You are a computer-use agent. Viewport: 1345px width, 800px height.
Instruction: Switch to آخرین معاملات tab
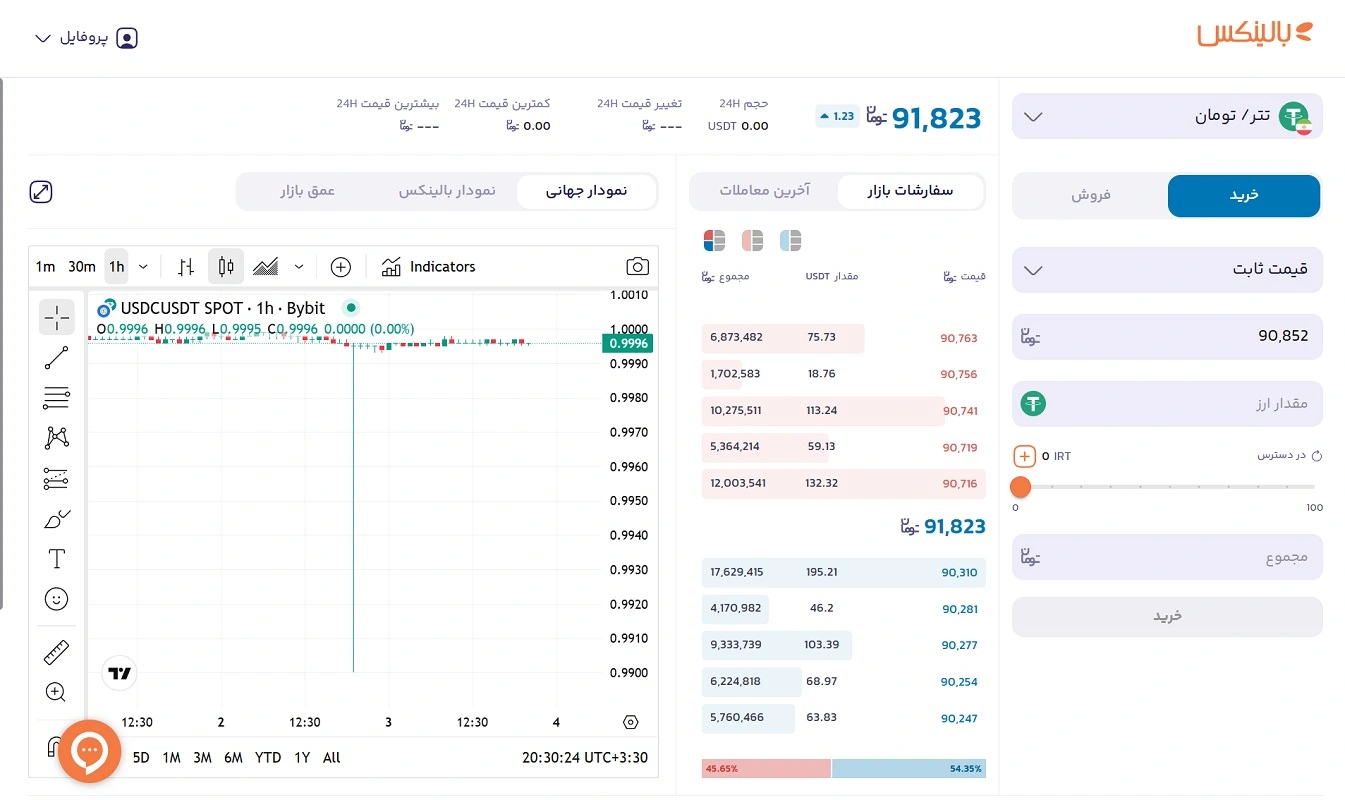pyautogui.click(x=765, y=190)
